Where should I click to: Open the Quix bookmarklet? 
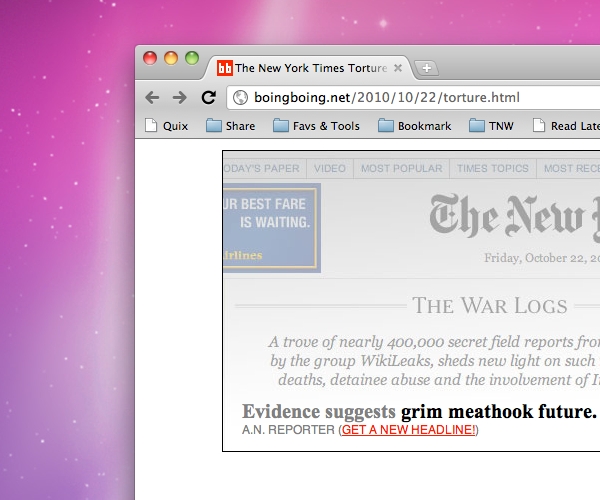point(166,126)
